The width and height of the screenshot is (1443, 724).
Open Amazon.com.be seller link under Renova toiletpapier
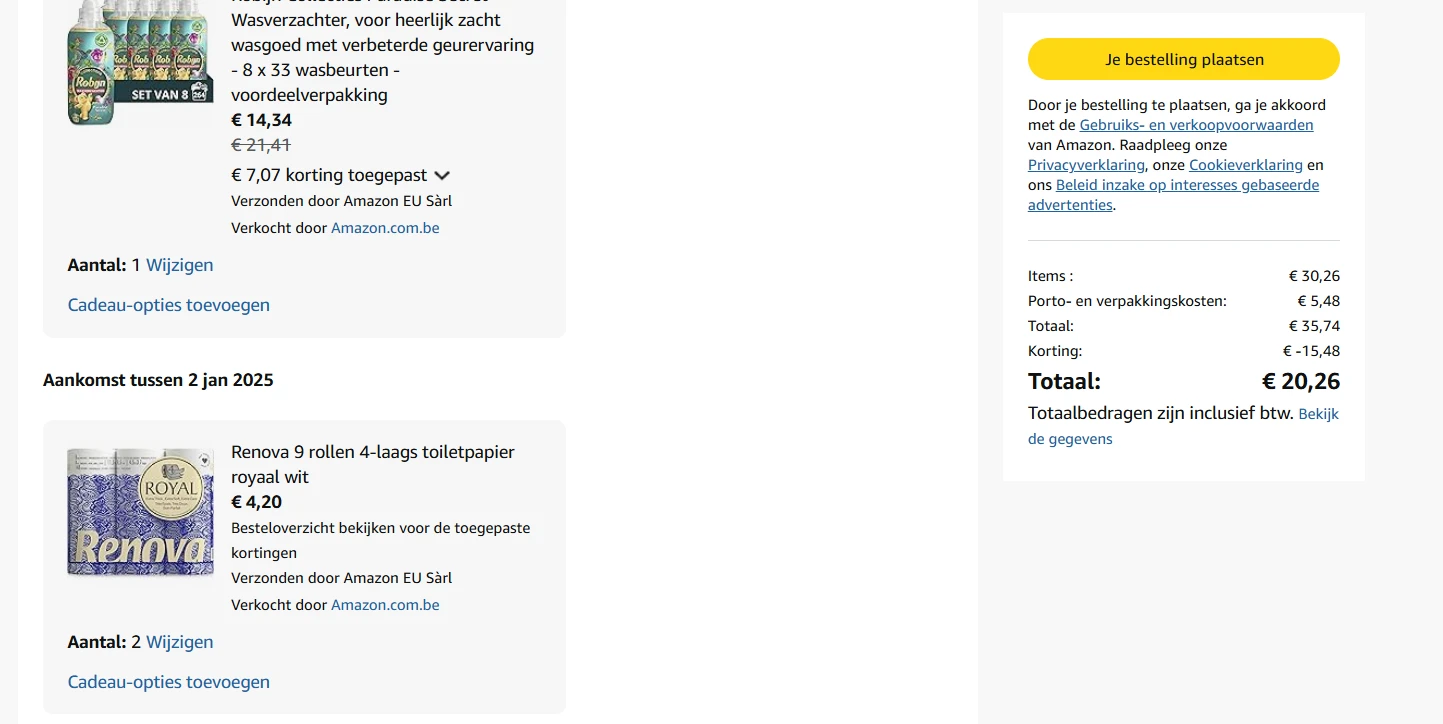(385, 605)
